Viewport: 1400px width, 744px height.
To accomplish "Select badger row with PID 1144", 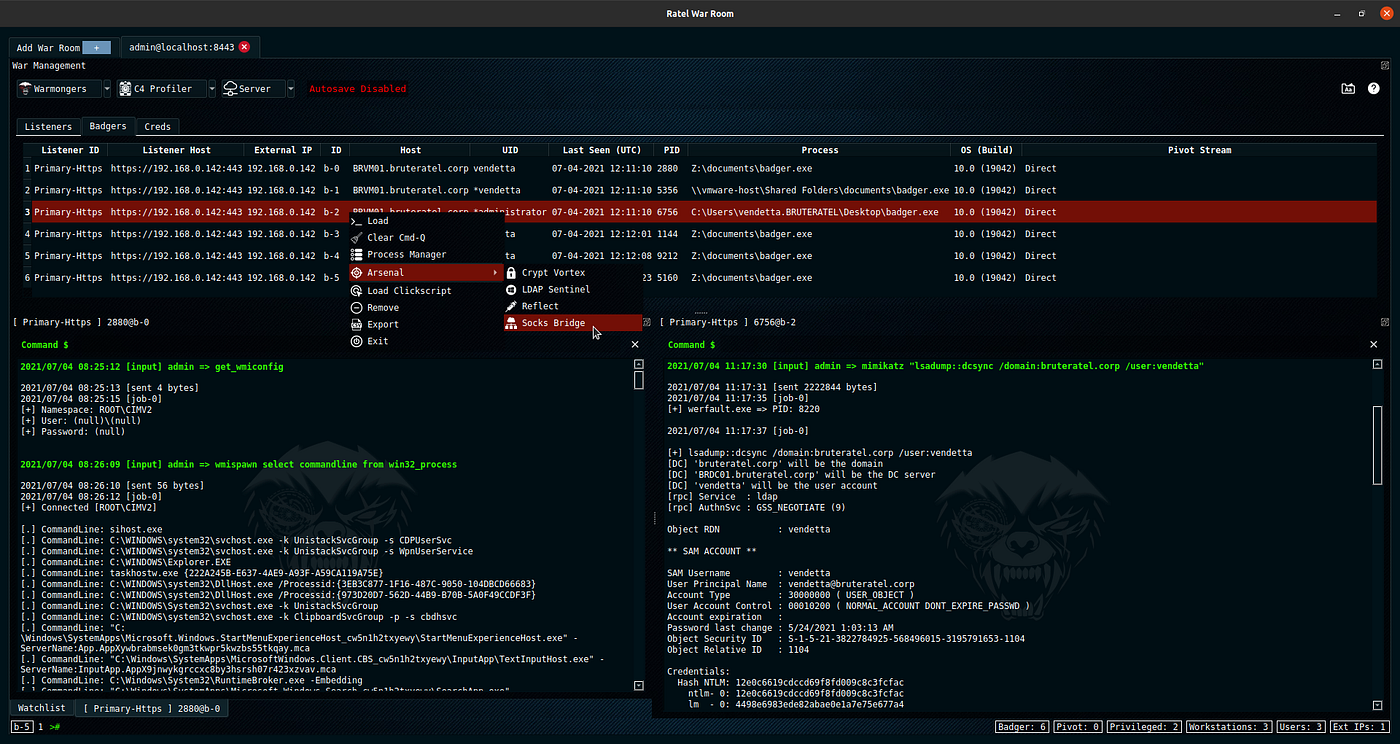I will 700,234.
